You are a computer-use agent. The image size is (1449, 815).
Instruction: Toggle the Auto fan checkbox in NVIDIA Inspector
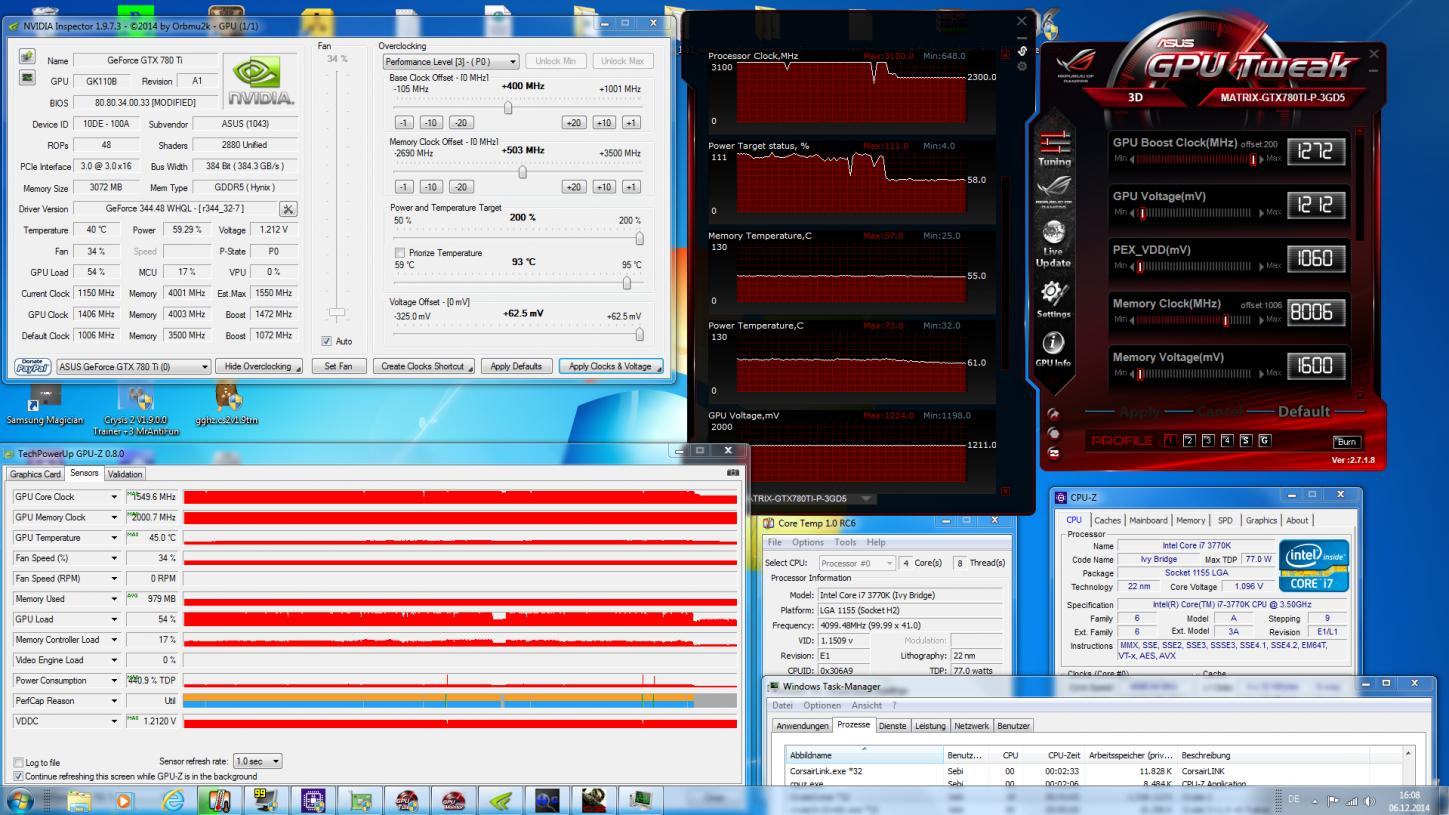327,341
